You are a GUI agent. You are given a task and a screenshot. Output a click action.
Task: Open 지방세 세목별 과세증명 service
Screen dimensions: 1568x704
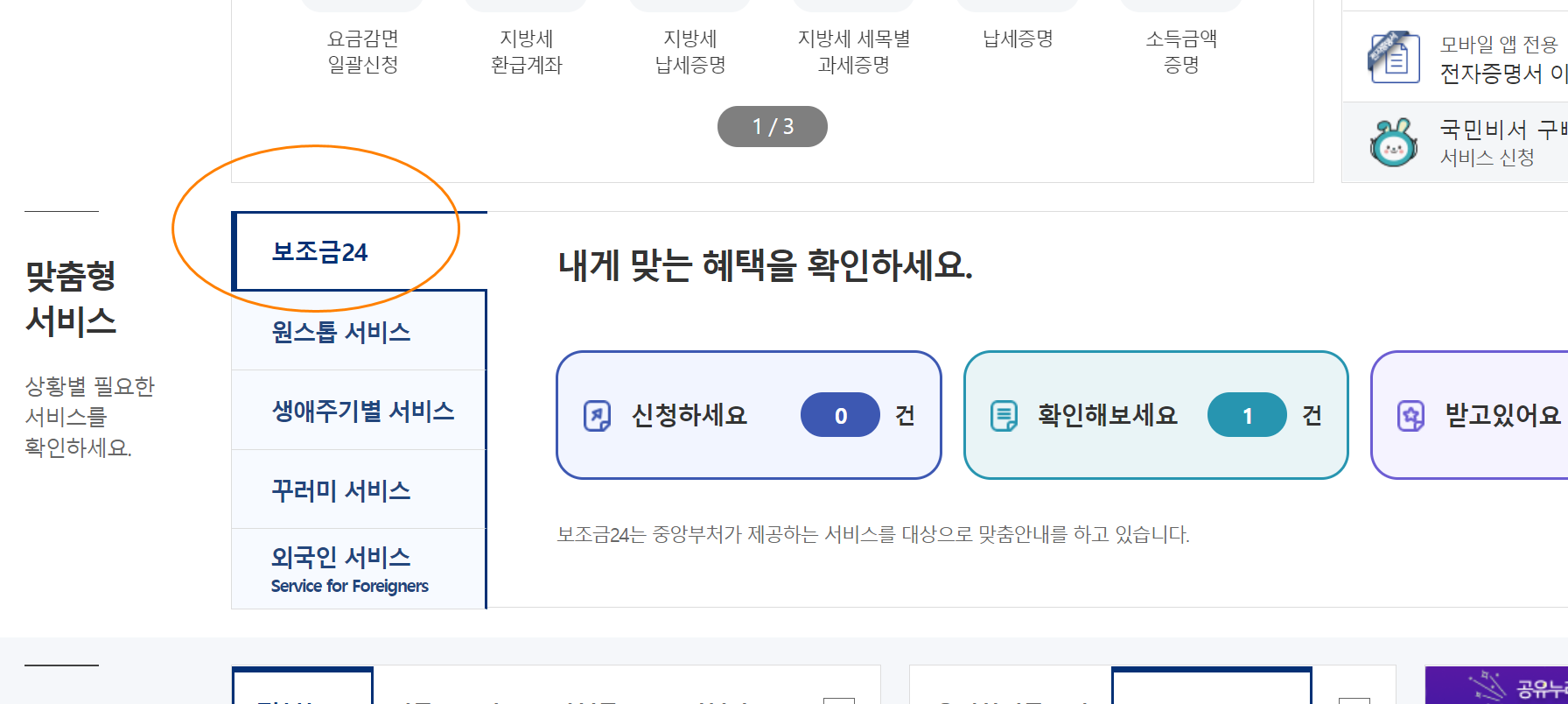[x=854, y=51]
